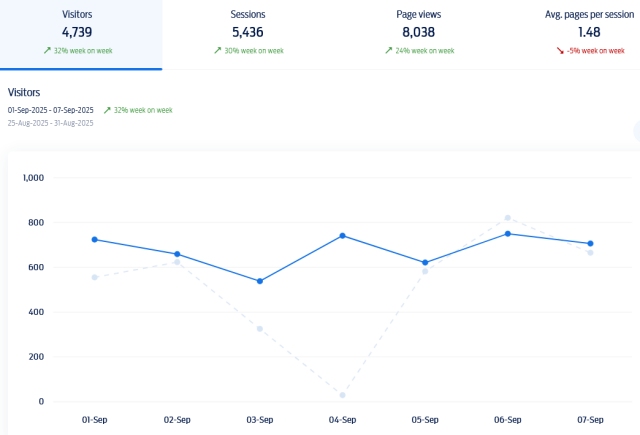Switch to the Sessions metric tab
Screen dimensions: 640x435
pos(248,33)
